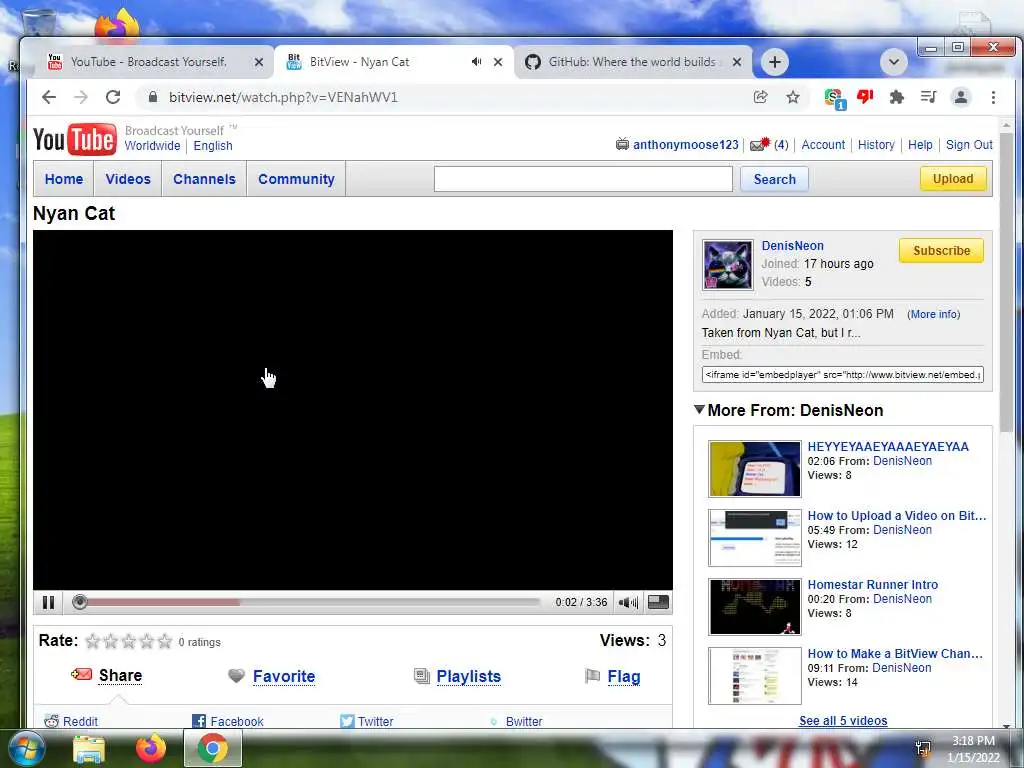The width and height of the screenshot is (1024, 768).
Task: Click the video seek bar handle
Action: [80, 602]
